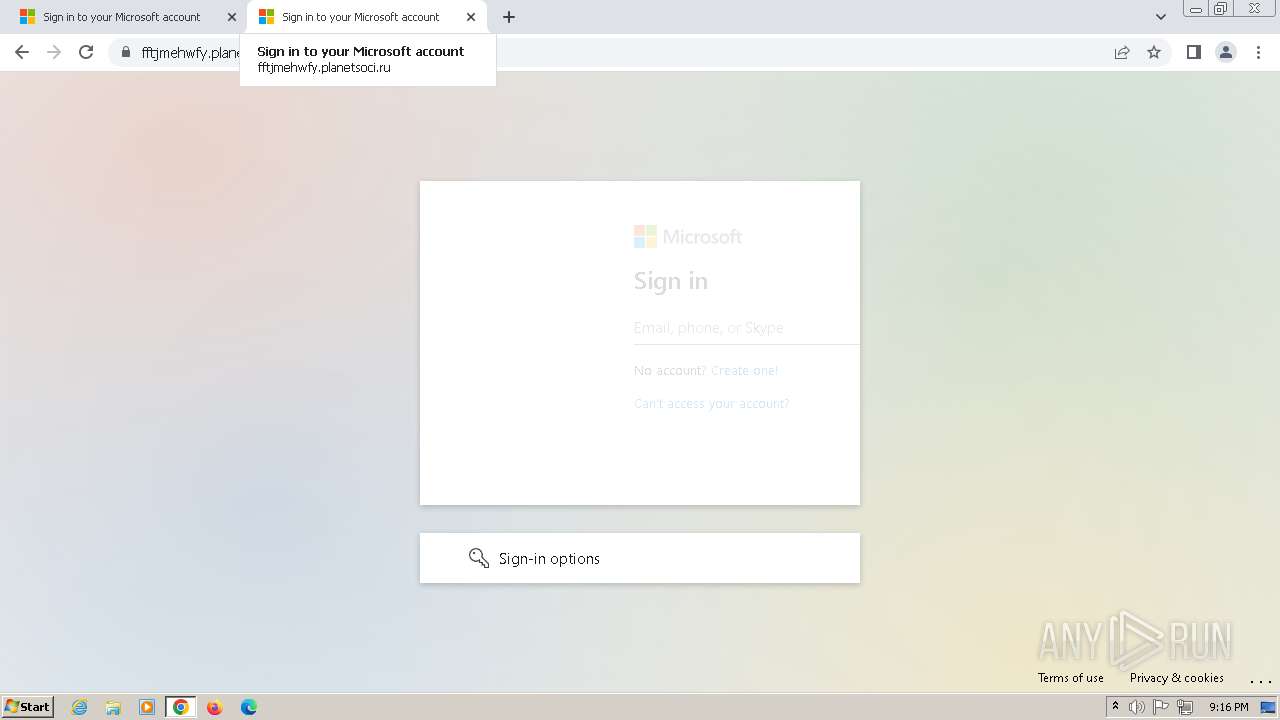Click the padlock site info icon
Image resolution: width=1280 pixels, height=720 pixels.
pyautogui.click(x=126, y=52)
